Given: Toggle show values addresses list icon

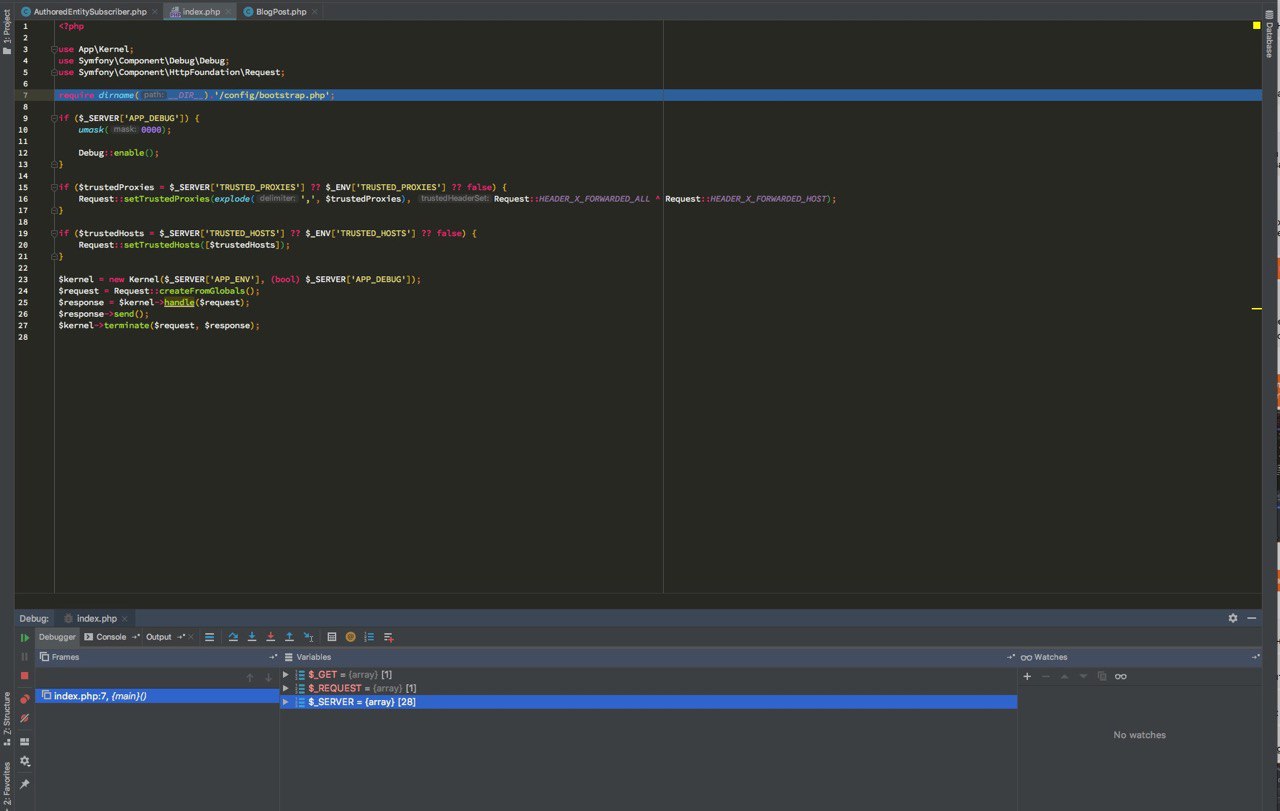Looking at the screenshot, I should 369,637.
